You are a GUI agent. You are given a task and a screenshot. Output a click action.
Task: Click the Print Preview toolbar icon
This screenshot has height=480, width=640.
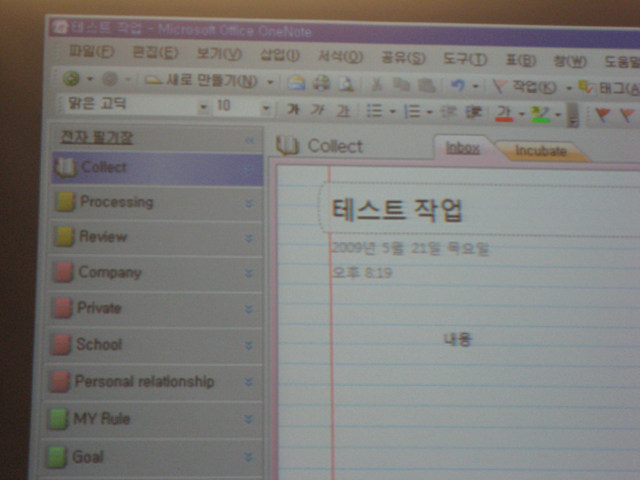pos(346,84)
